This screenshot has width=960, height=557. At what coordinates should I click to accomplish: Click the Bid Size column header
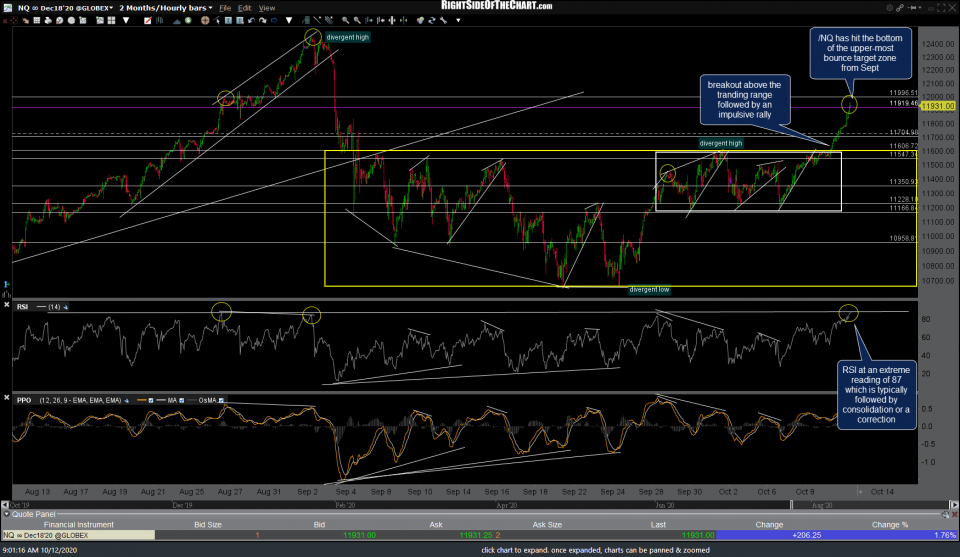coord(208,525)
